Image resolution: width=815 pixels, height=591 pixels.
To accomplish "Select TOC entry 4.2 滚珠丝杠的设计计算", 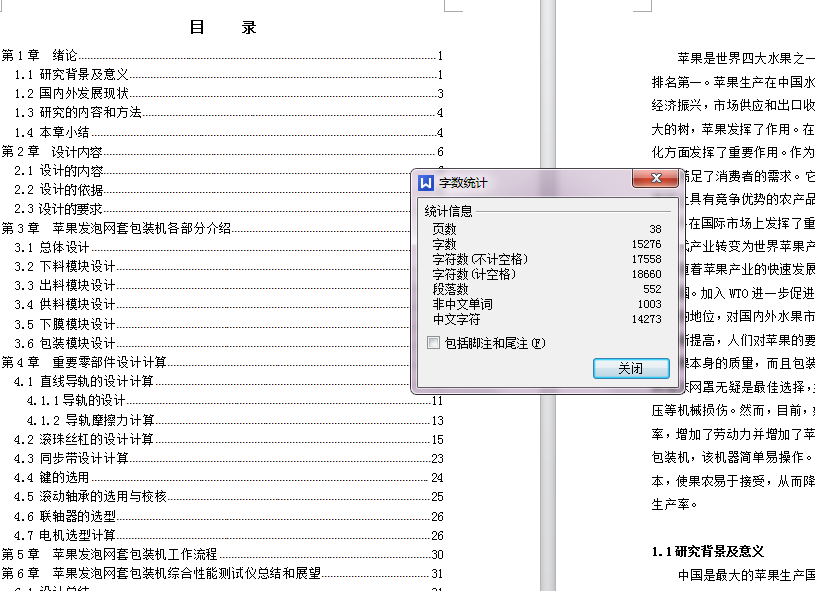I will pos(85,441).
